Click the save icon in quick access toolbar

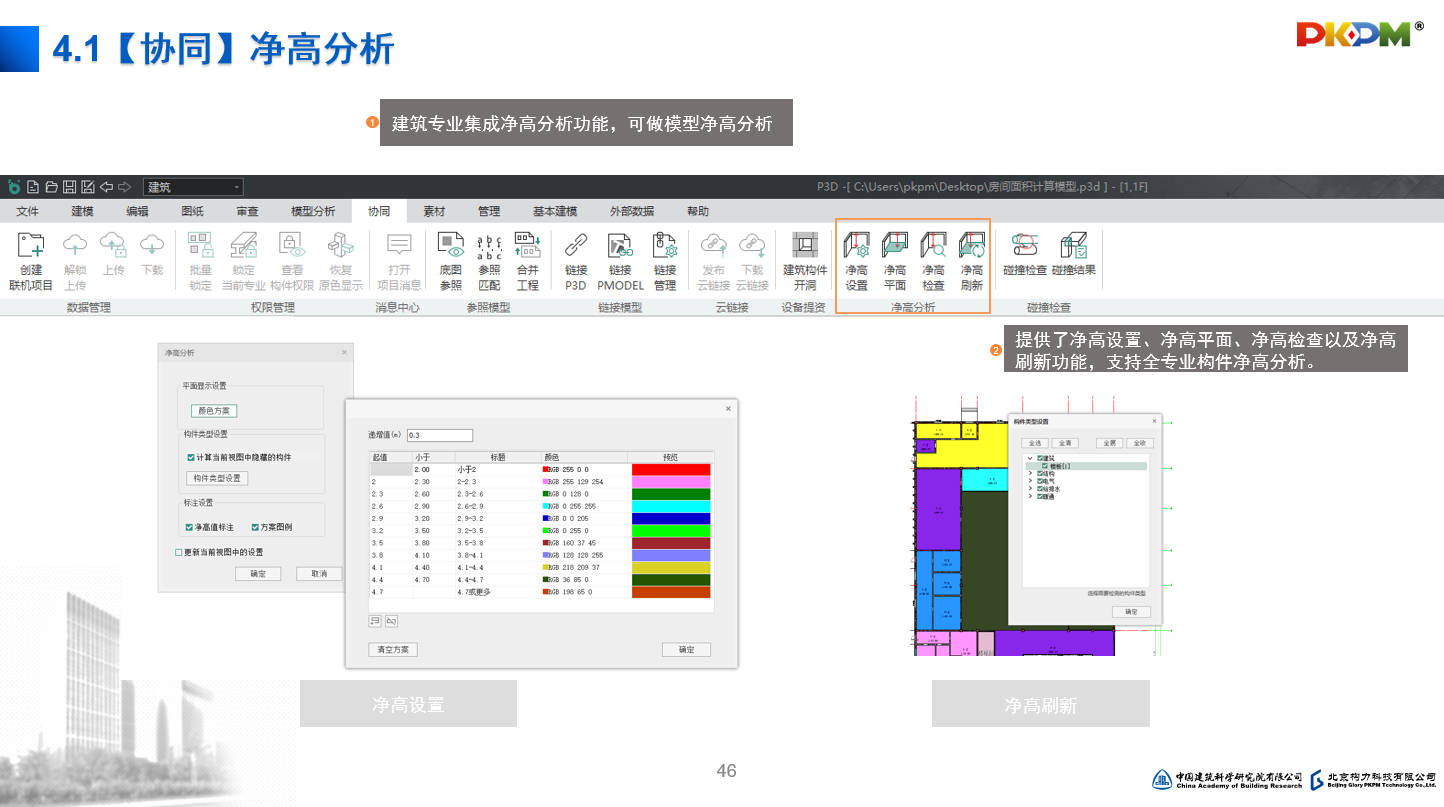tap(69, 187)
